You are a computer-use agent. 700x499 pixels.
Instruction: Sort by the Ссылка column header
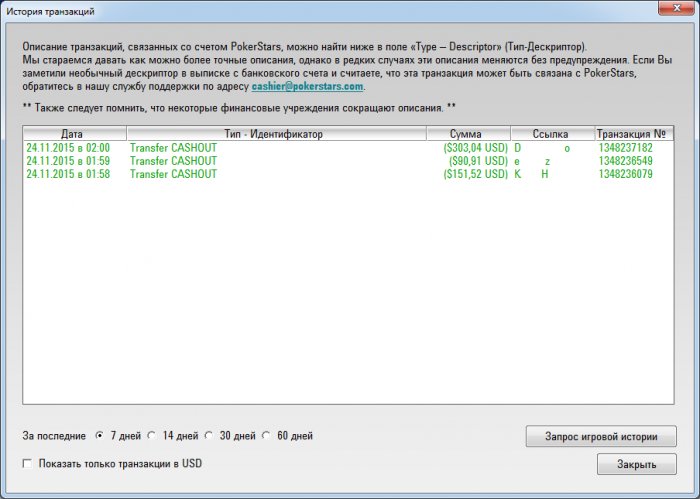tap(553, 134)
